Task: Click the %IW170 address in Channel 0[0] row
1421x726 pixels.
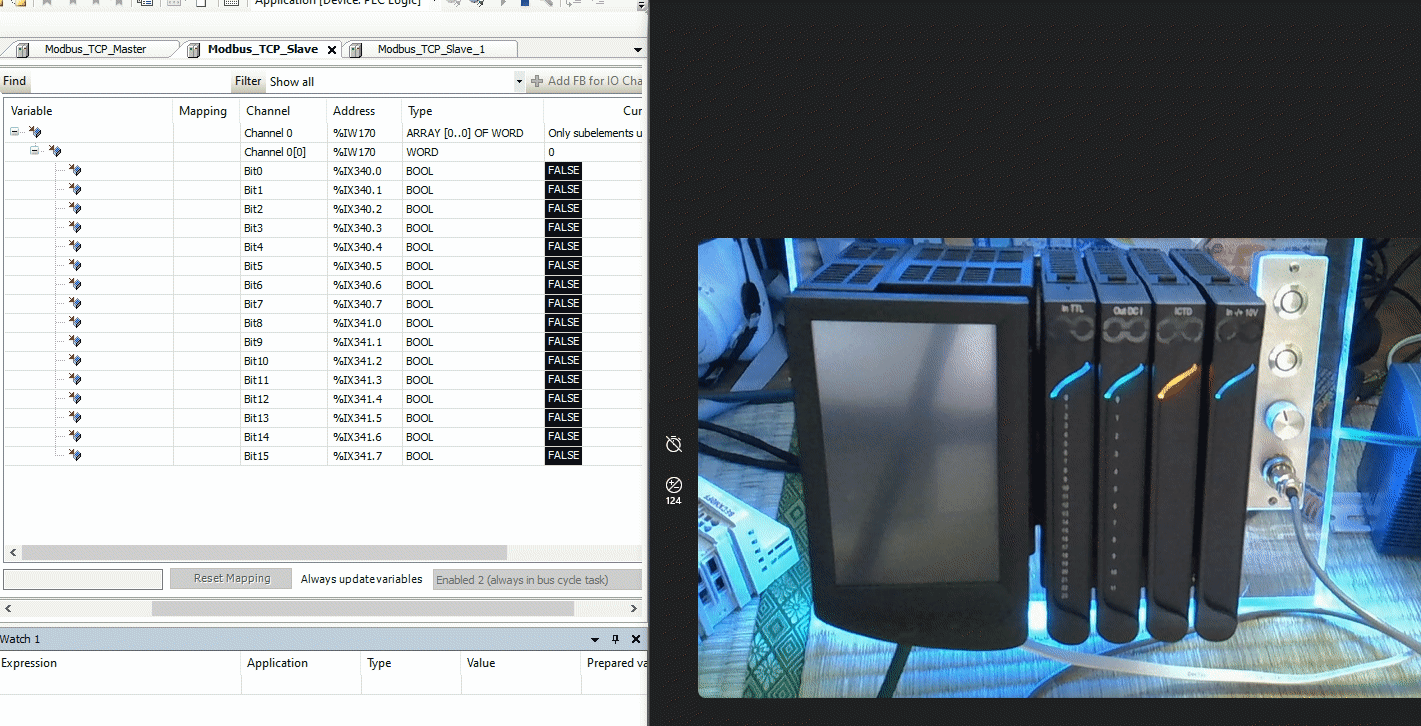Action: click(x=354, y=152)
